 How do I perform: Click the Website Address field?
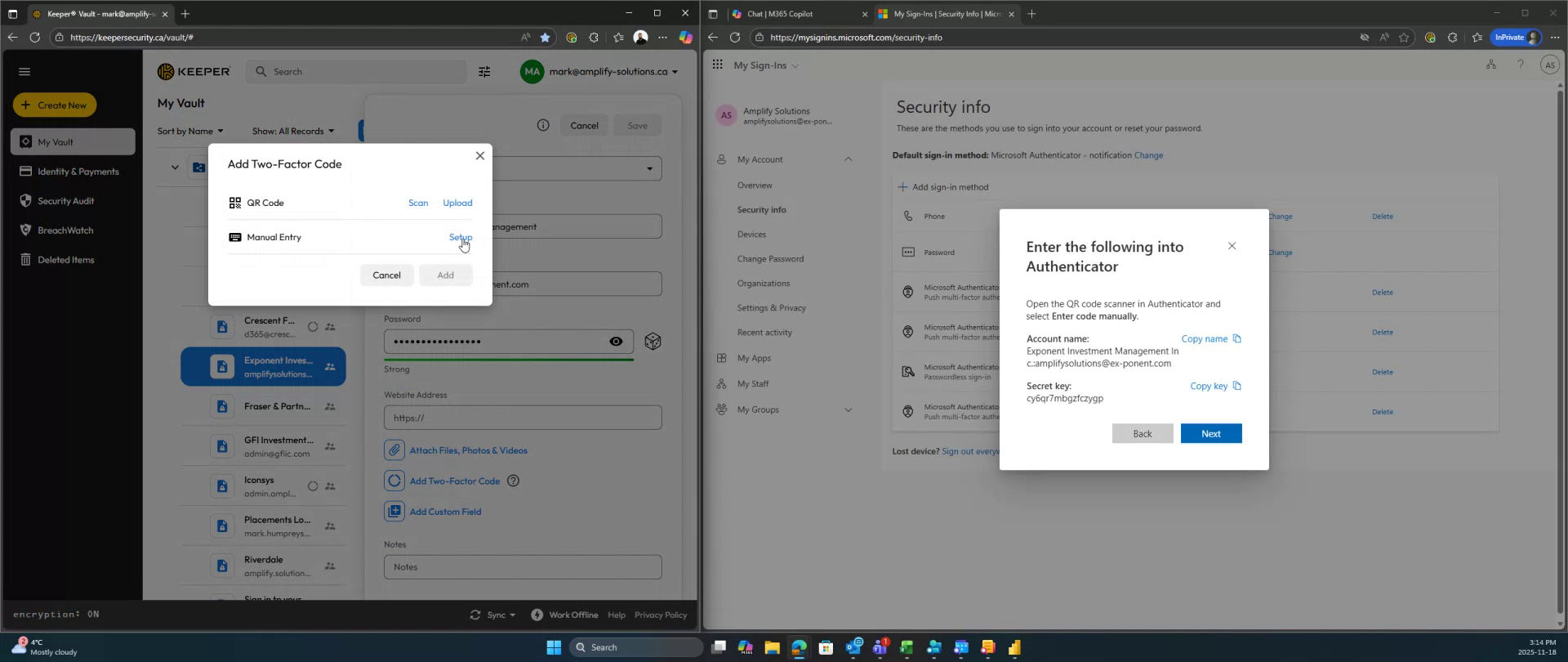tap(523, 418)
